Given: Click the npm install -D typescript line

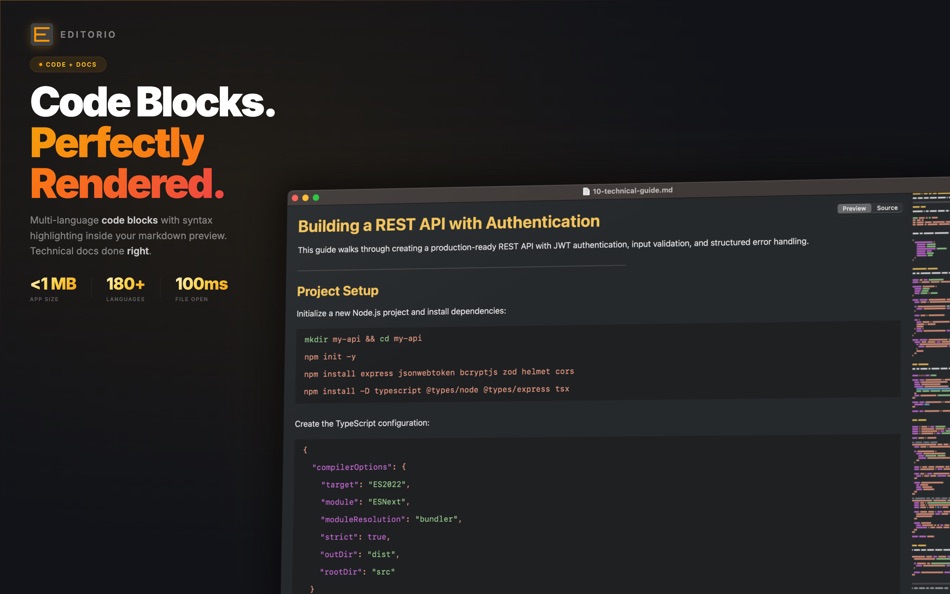Looking at the screenshot, I should 436,390.
